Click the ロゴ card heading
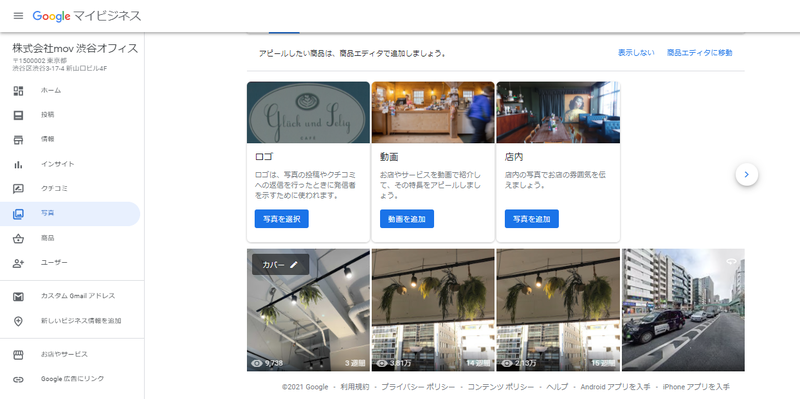 263,157
